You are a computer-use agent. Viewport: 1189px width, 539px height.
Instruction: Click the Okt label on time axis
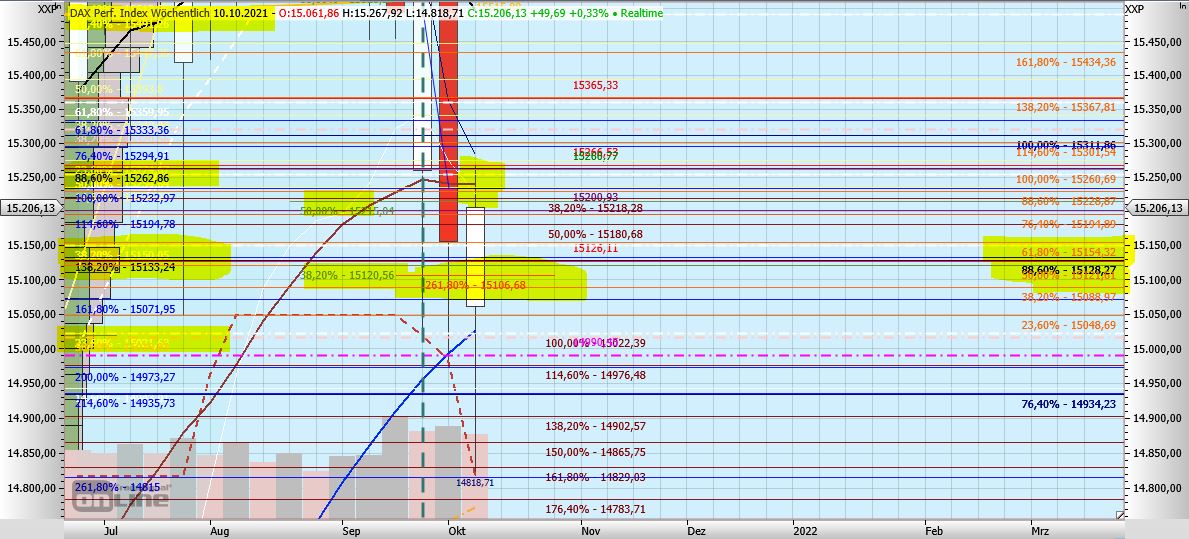click(456, 529)
